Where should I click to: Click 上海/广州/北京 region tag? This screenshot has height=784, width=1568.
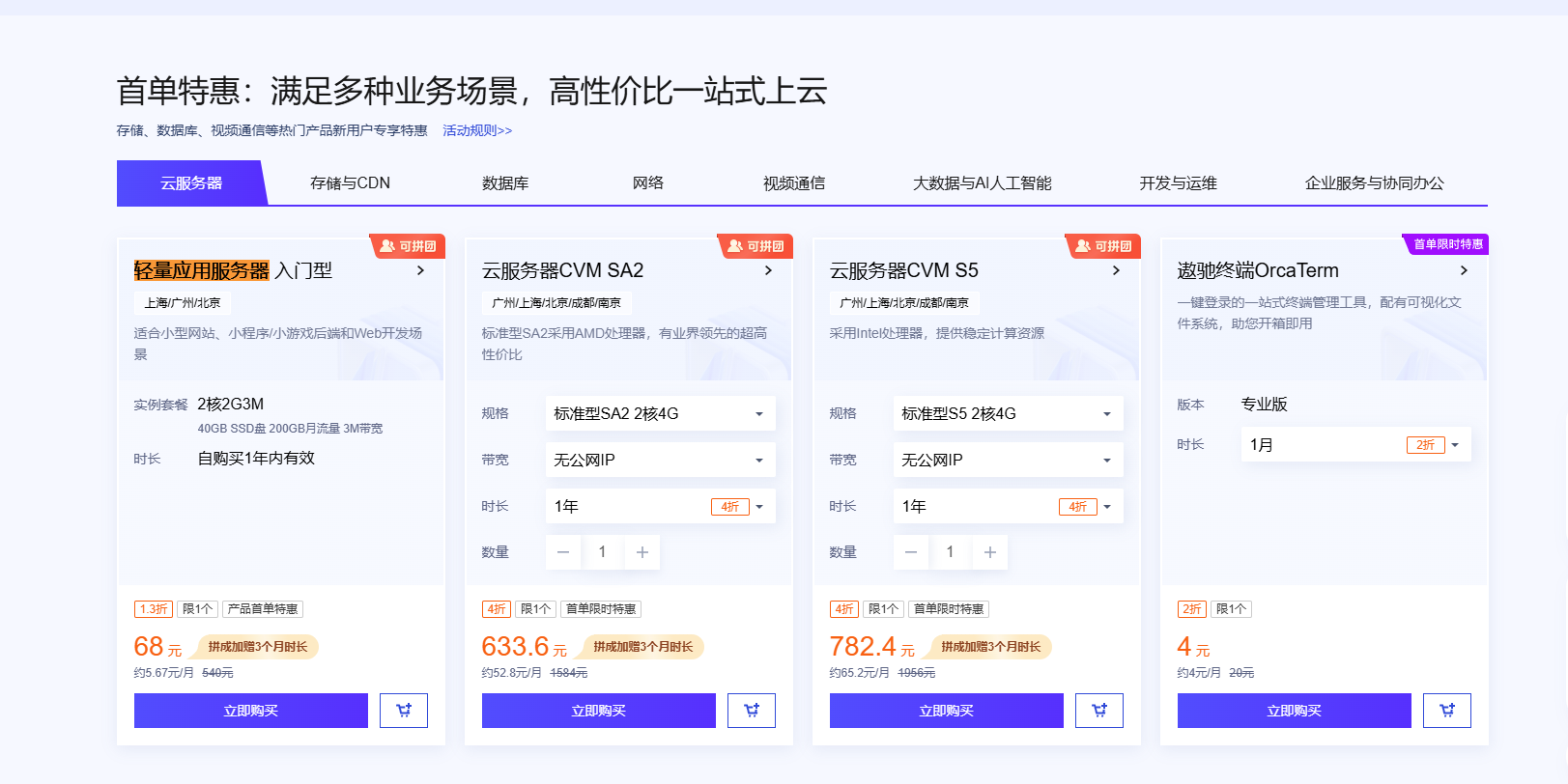coord(183,303)
